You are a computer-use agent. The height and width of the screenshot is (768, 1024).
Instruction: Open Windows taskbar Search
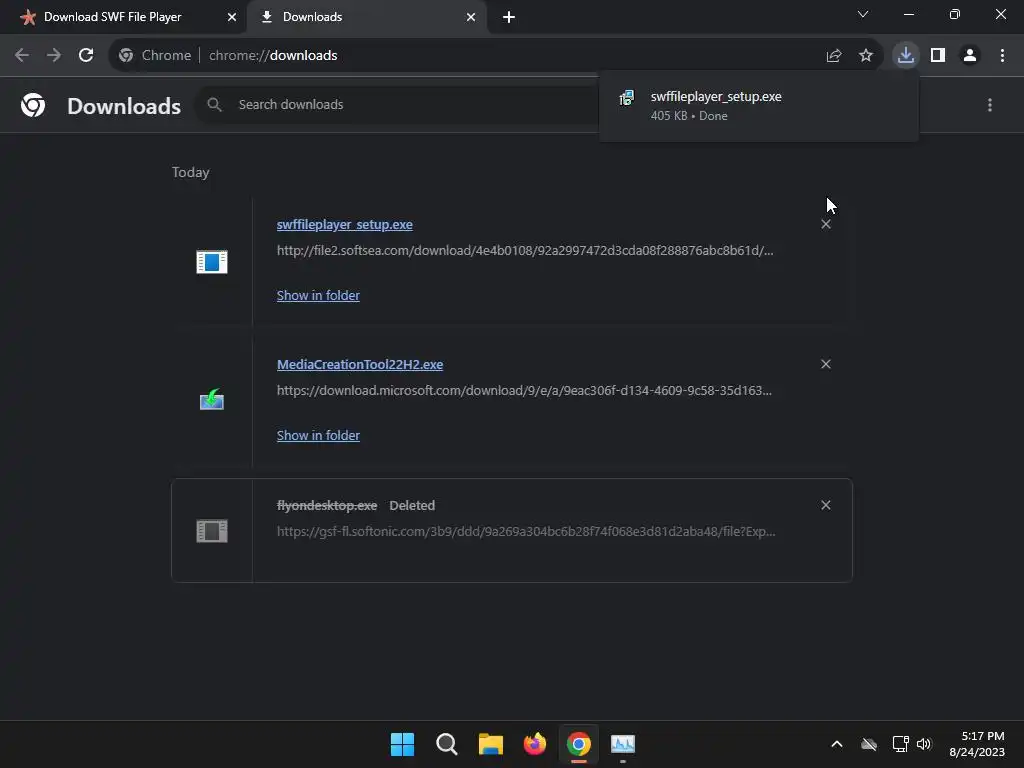(x=447, y=744)
